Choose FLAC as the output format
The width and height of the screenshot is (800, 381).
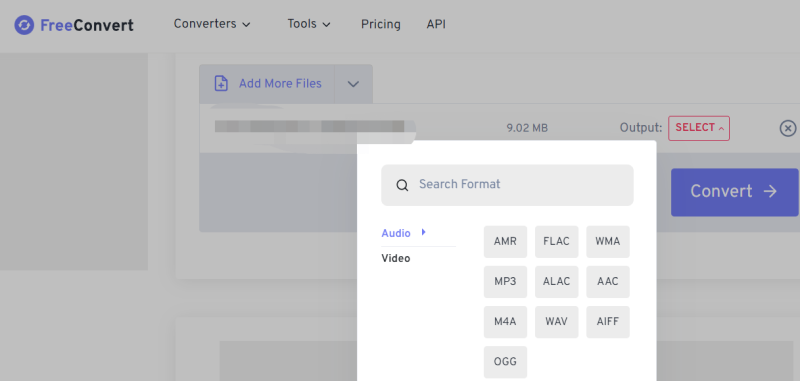point(557,241)
